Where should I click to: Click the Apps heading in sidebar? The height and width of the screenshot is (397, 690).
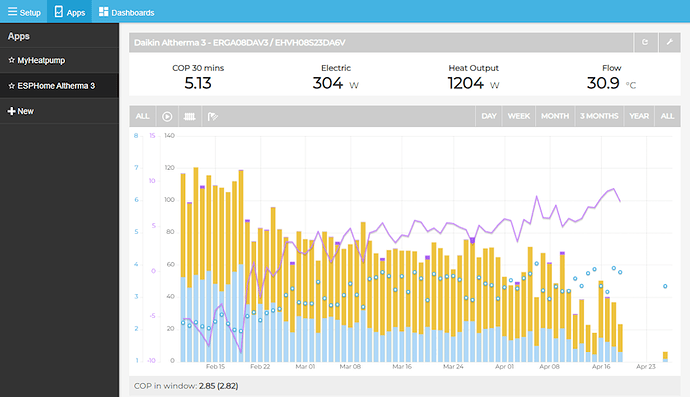point(18,36)
